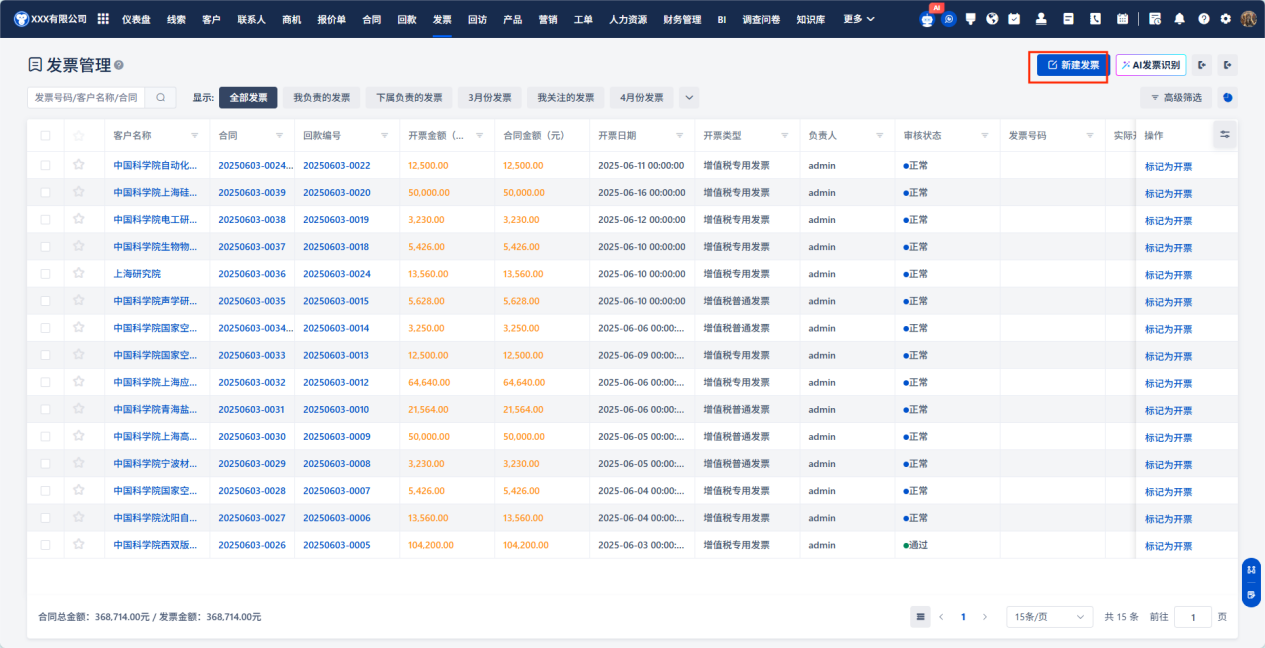Check the row with contract 20250603-0037
The image size is (1265, 648).
tap(45, 246)
